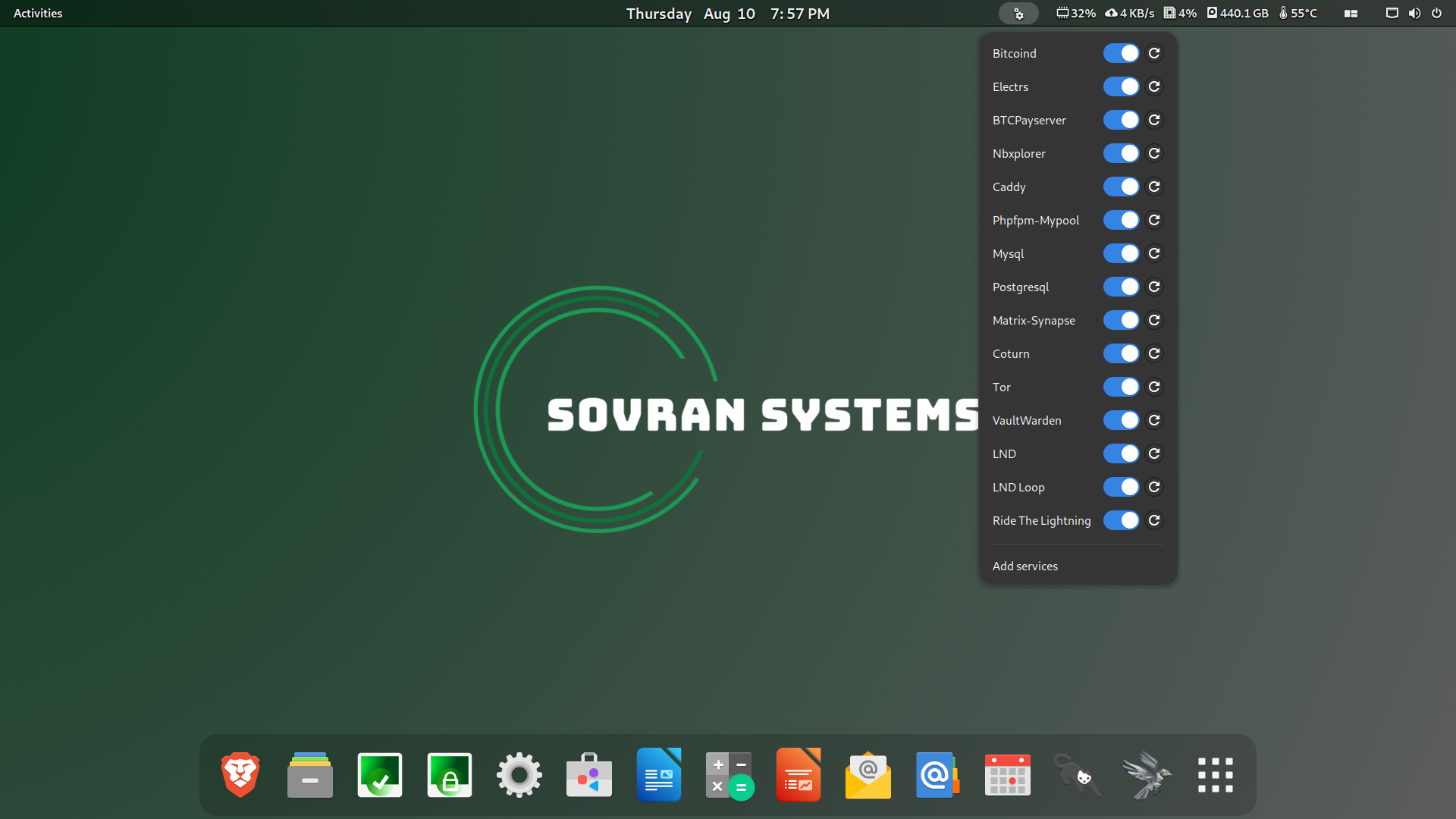
Task: Restart the Nbxplorer service
Action: [1154, 153]
